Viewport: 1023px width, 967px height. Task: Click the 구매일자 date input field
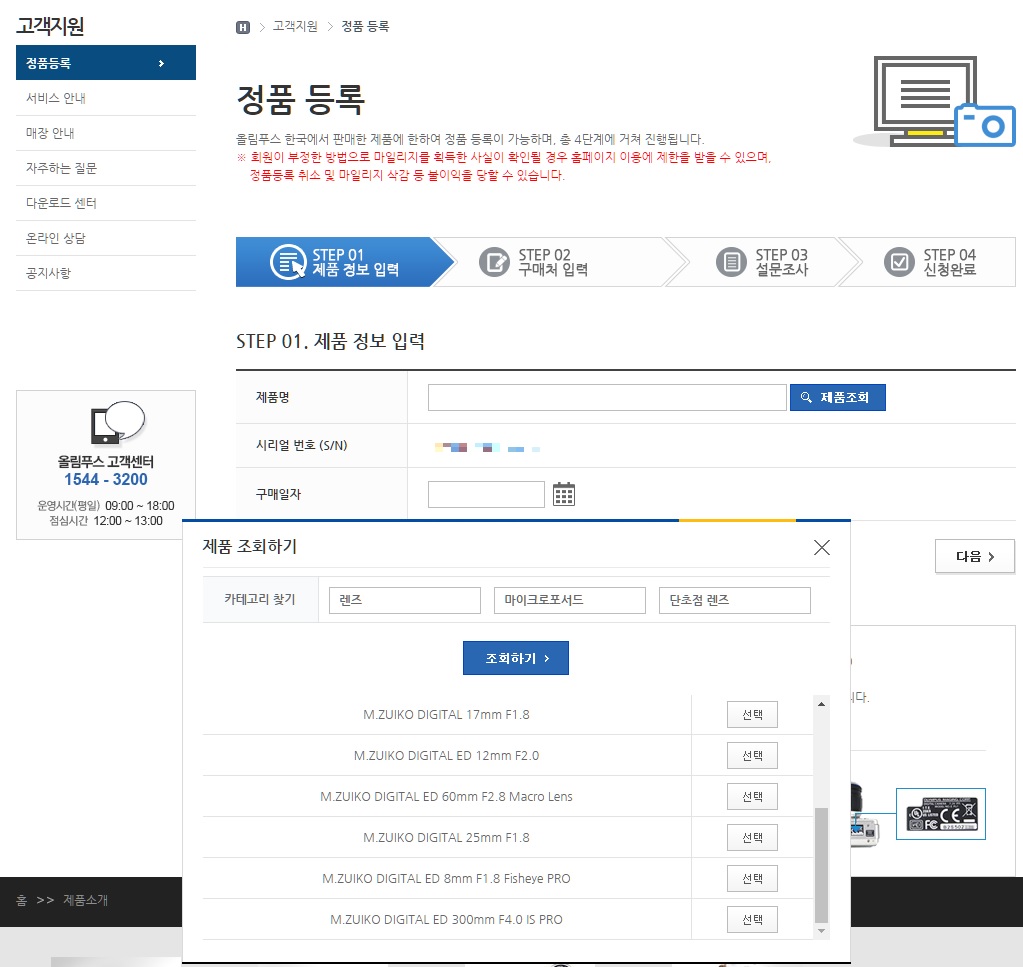coord(486,495)
